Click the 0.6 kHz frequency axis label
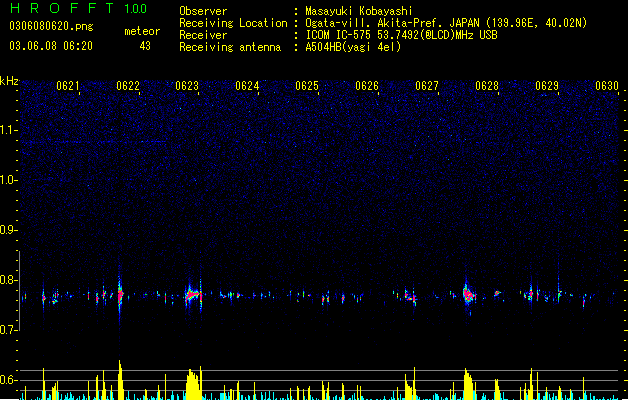Image resolution: width=629 pixels, height=400 pixels. pos(8,380)
